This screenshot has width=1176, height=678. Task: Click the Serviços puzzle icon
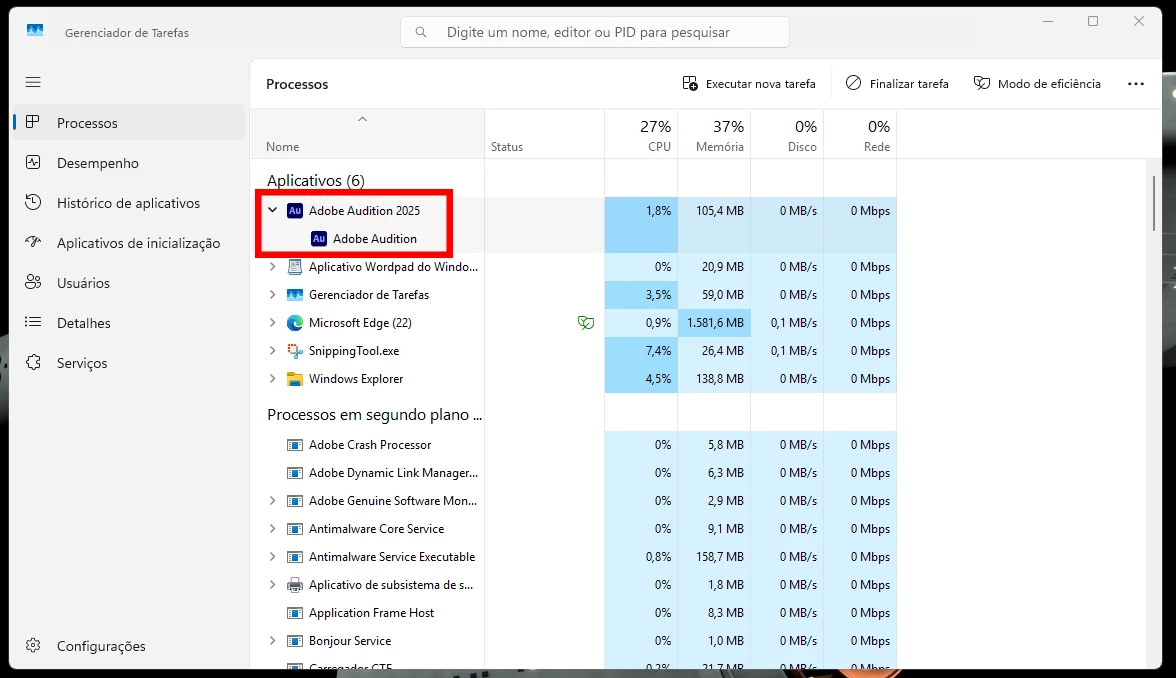click(33, 362)
